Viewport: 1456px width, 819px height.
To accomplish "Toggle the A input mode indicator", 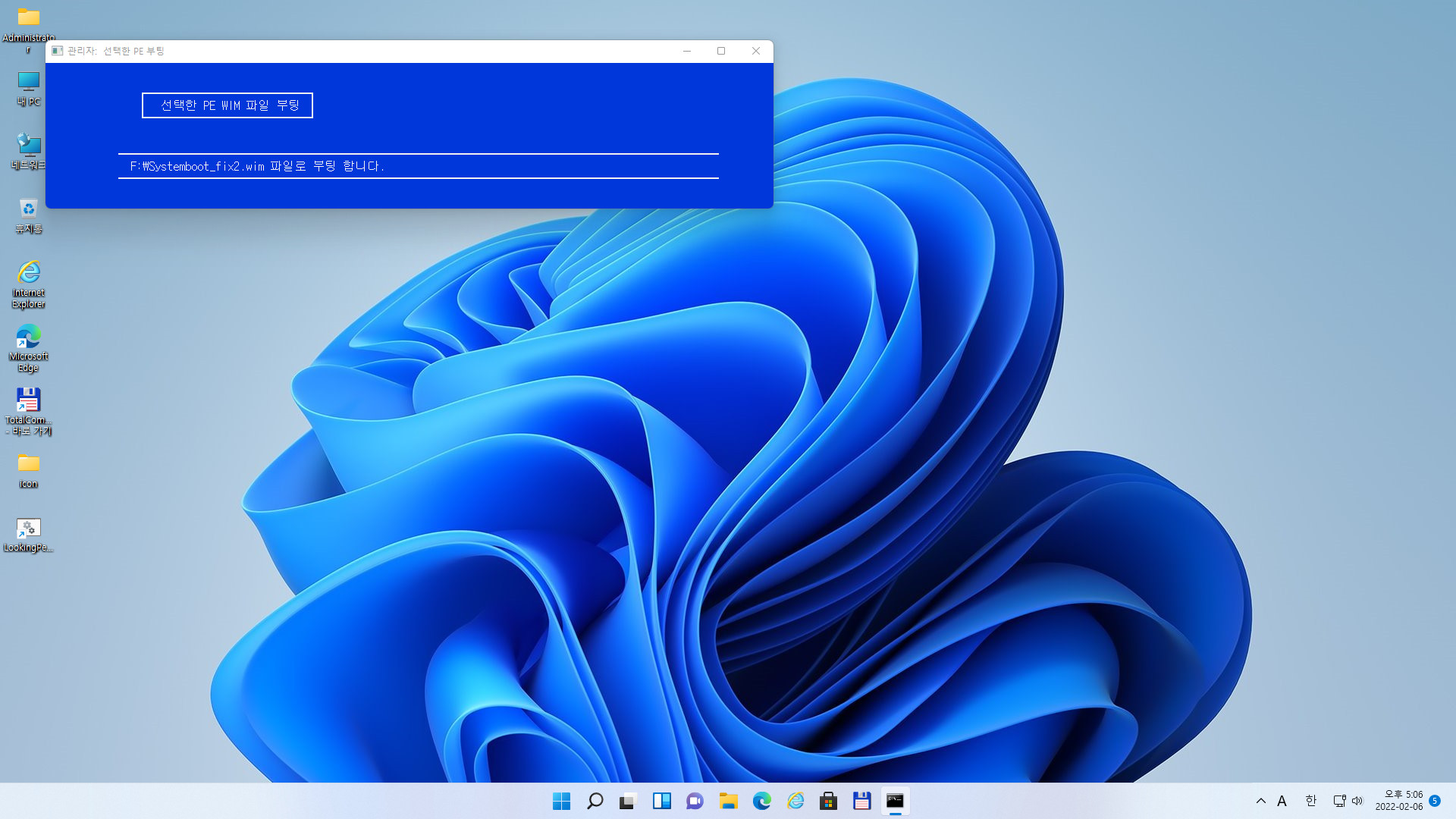I will click(1282, 801).
